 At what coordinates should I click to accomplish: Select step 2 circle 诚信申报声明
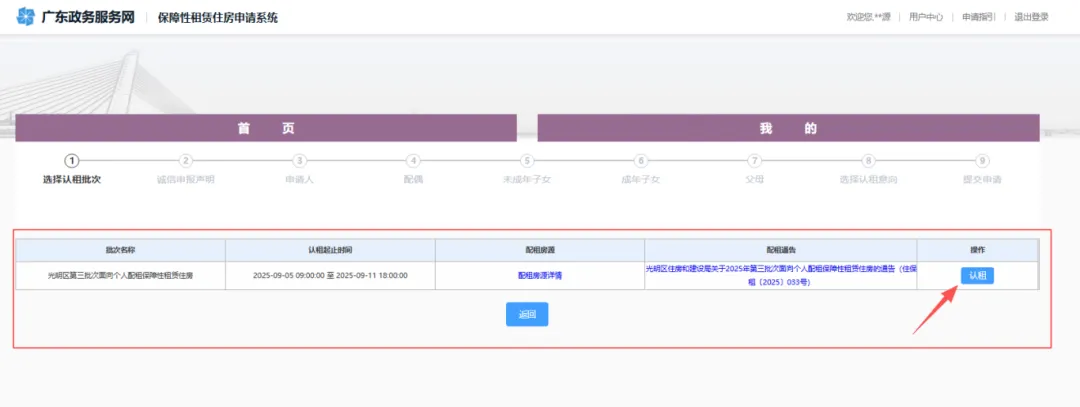pos(185,160)
